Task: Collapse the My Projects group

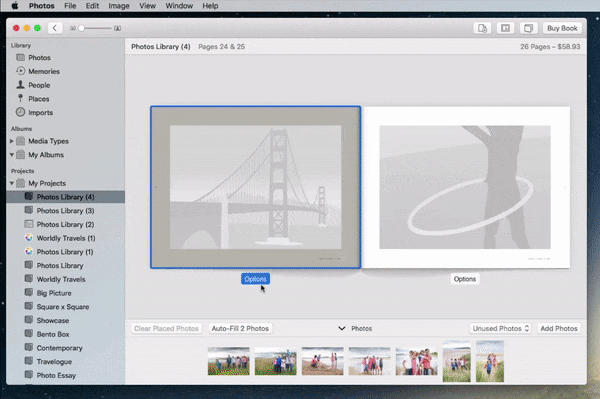Action: tap(11, 183)
